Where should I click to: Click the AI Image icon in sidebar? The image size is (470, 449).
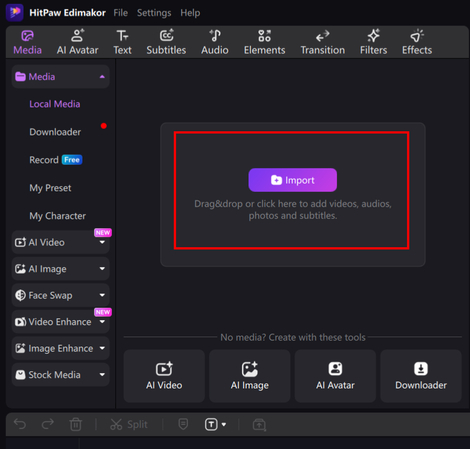(20, 269)
